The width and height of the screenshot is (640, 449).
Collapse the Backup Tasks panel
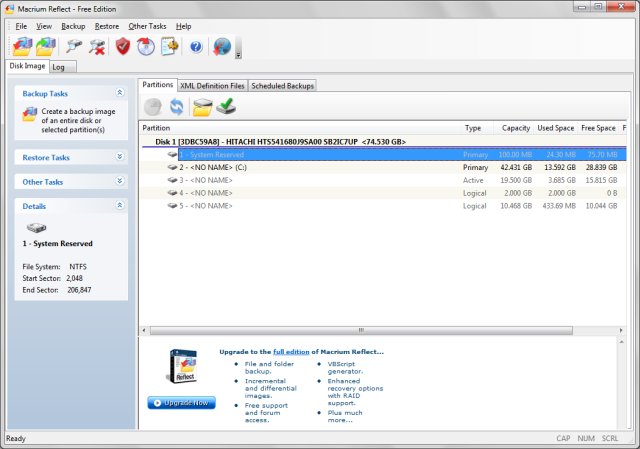pyautogui.click(x=120, y=93)
